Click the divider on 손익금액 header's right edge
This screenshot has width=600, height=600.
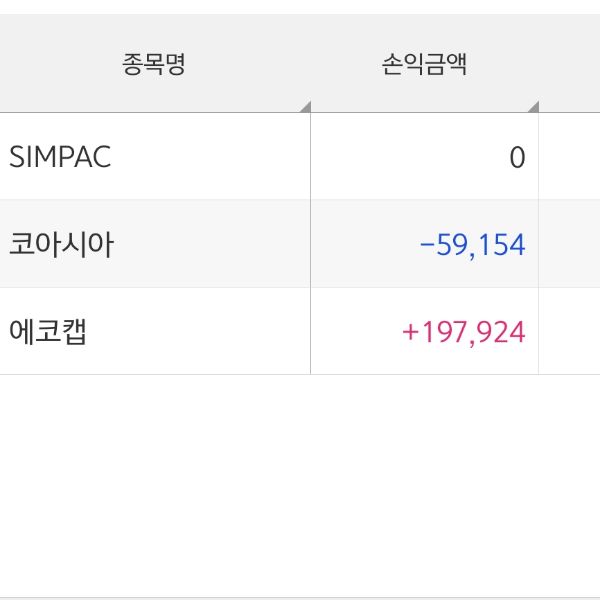(x=539, y=66)
